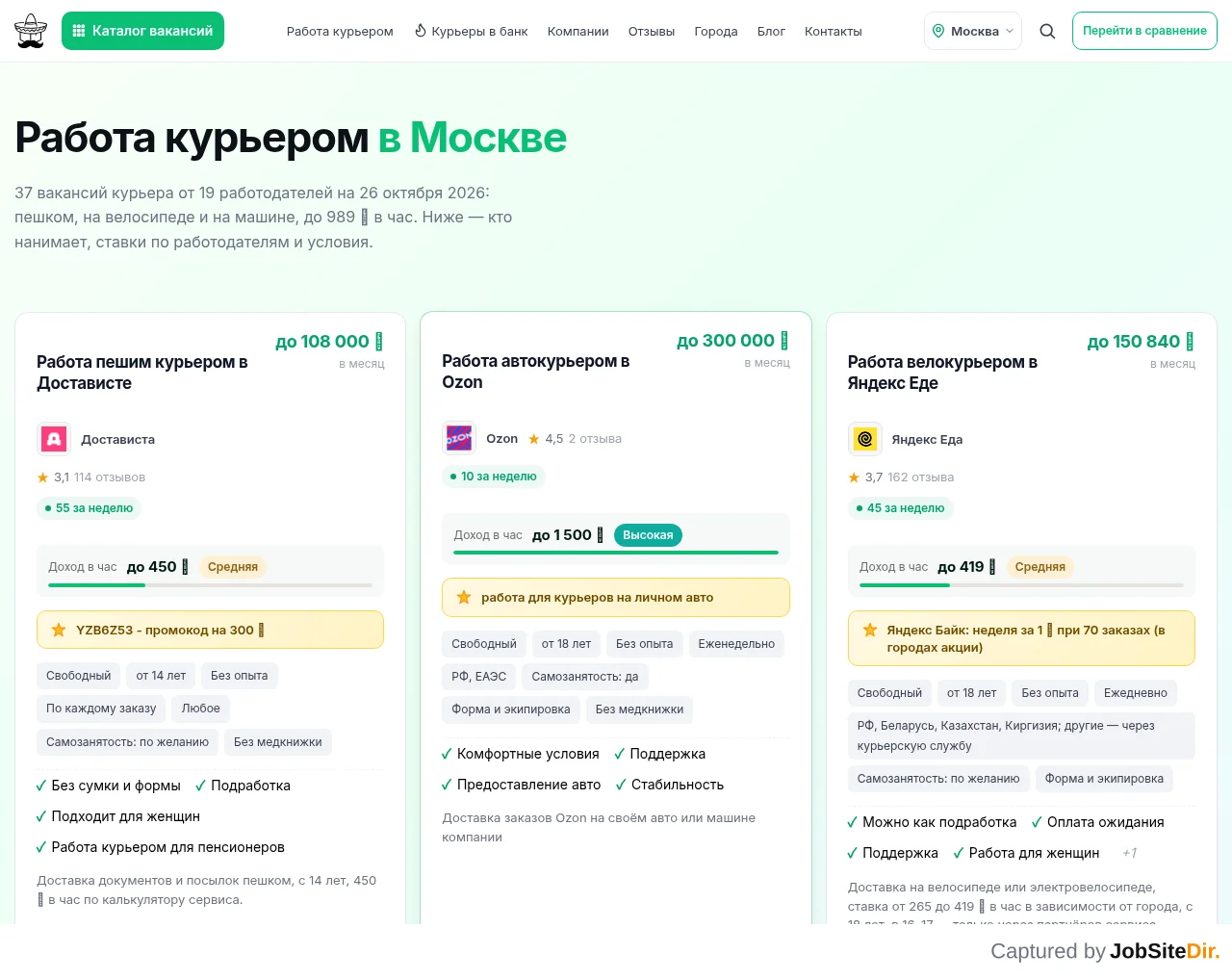
Task: Click the По каждому заказу tag
Action: 101,709
